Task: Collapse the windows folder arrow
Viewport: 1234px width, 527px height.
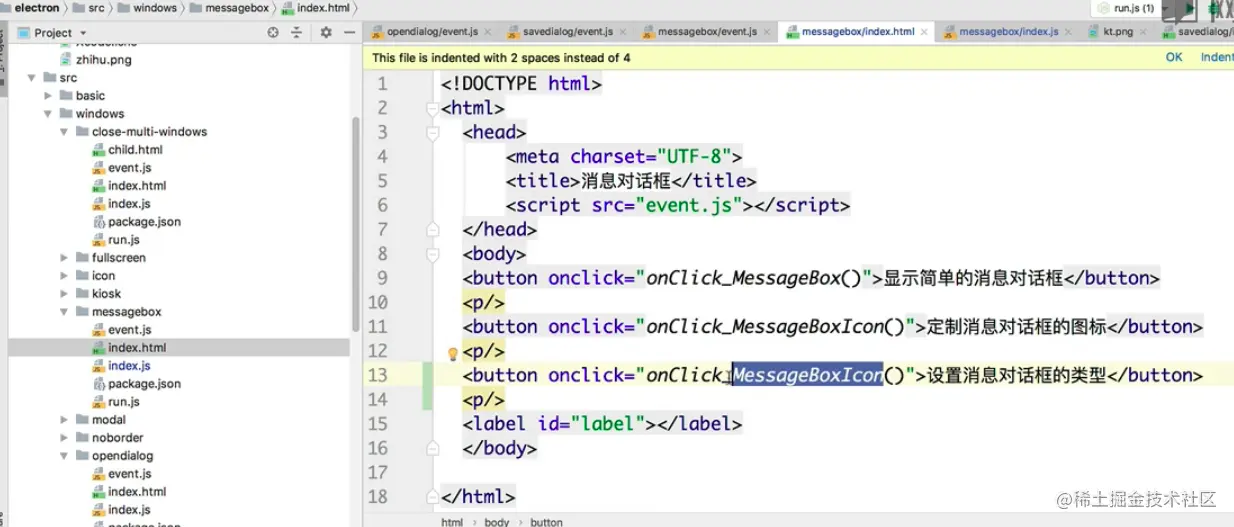Action: tap(49, 114)
